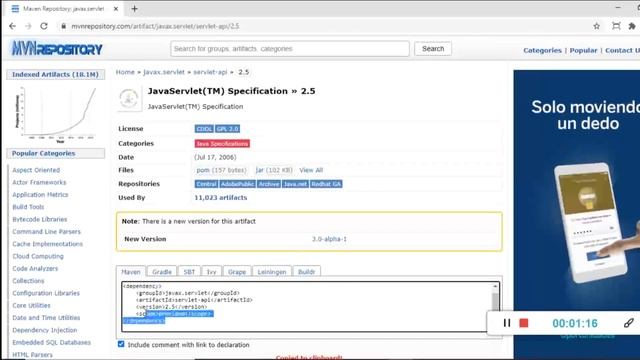Open Embedded SQL Databases category
Viewport: 640px width, 360px height.
tap(51, 342)
